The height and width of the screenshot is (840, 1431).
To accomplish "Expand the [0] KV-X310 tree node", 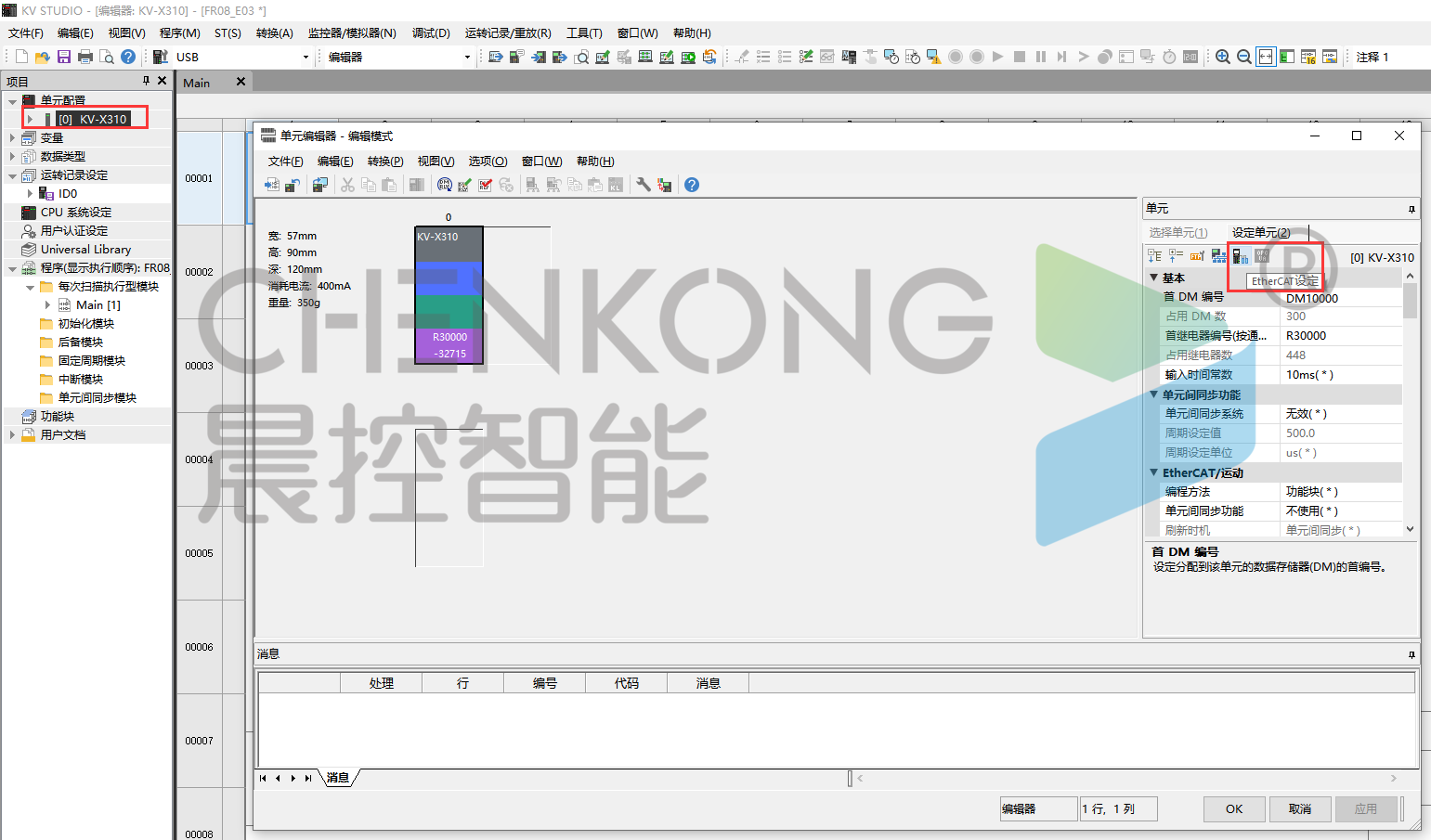I will coord(30,119).
